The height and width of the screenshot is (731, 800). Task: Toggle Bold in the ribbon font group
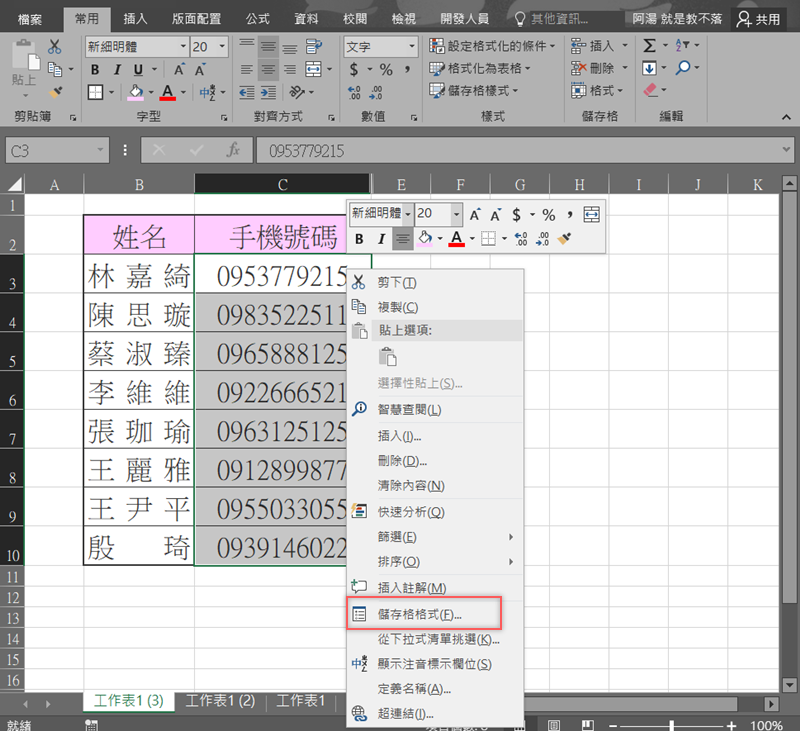(95, 70)
